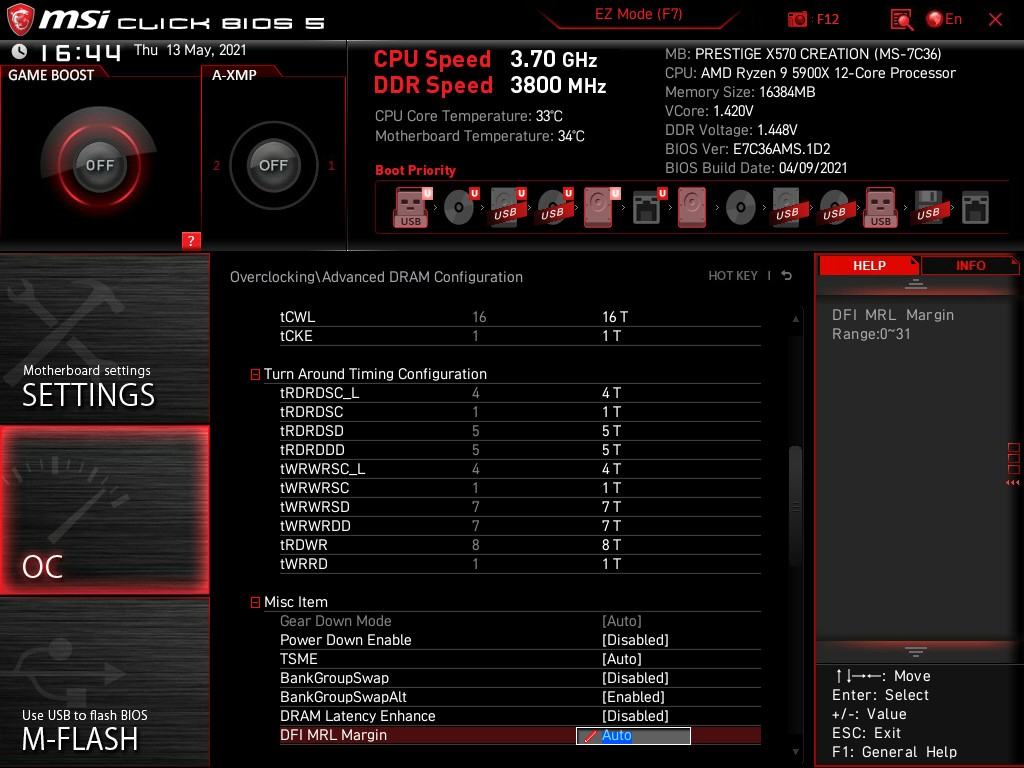Select A-XMP profile 2
The image size is (1024, 768).
click(x=216, y=165)
